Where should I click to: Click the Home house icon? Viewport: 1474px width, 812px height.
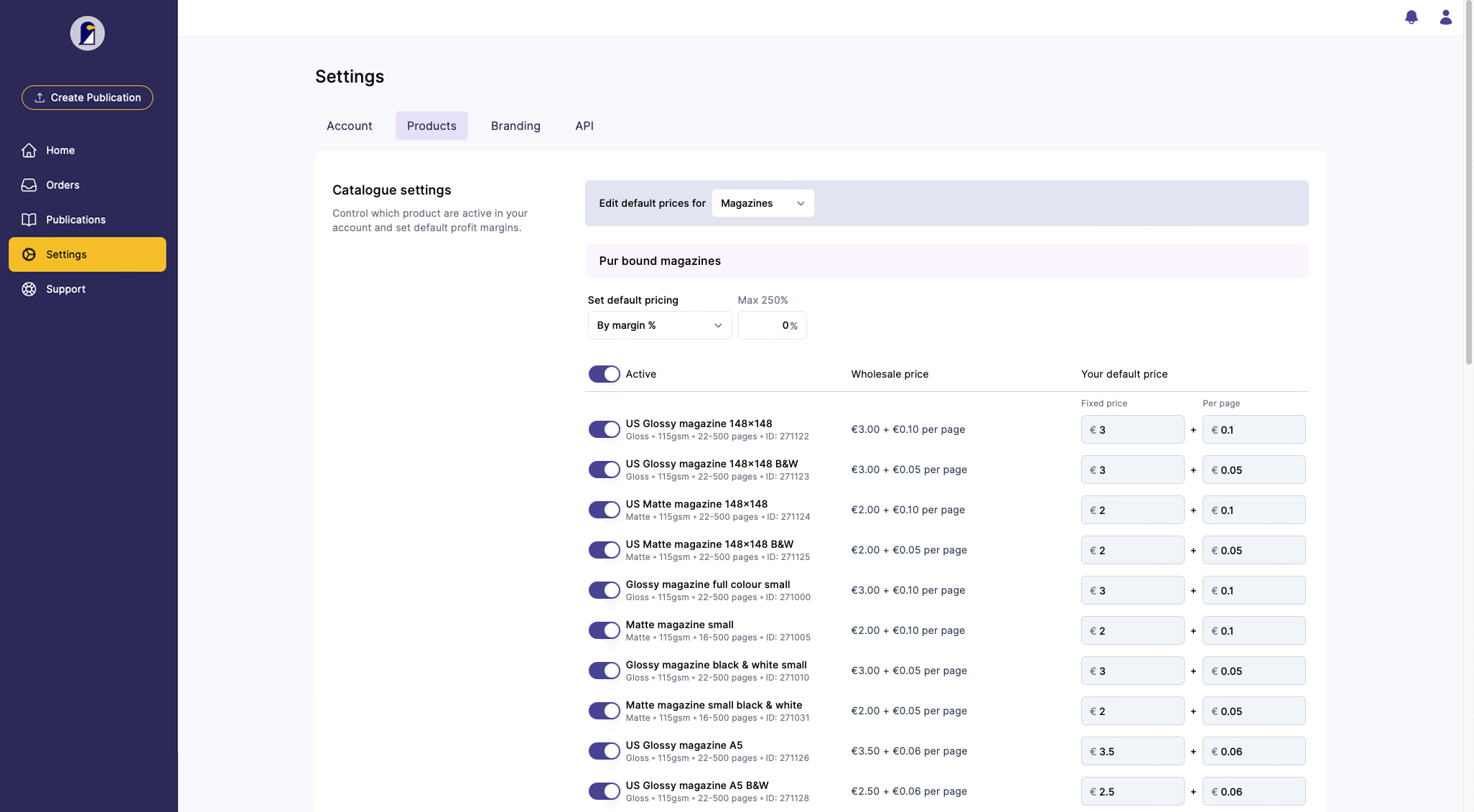click(x=29, y=150)
